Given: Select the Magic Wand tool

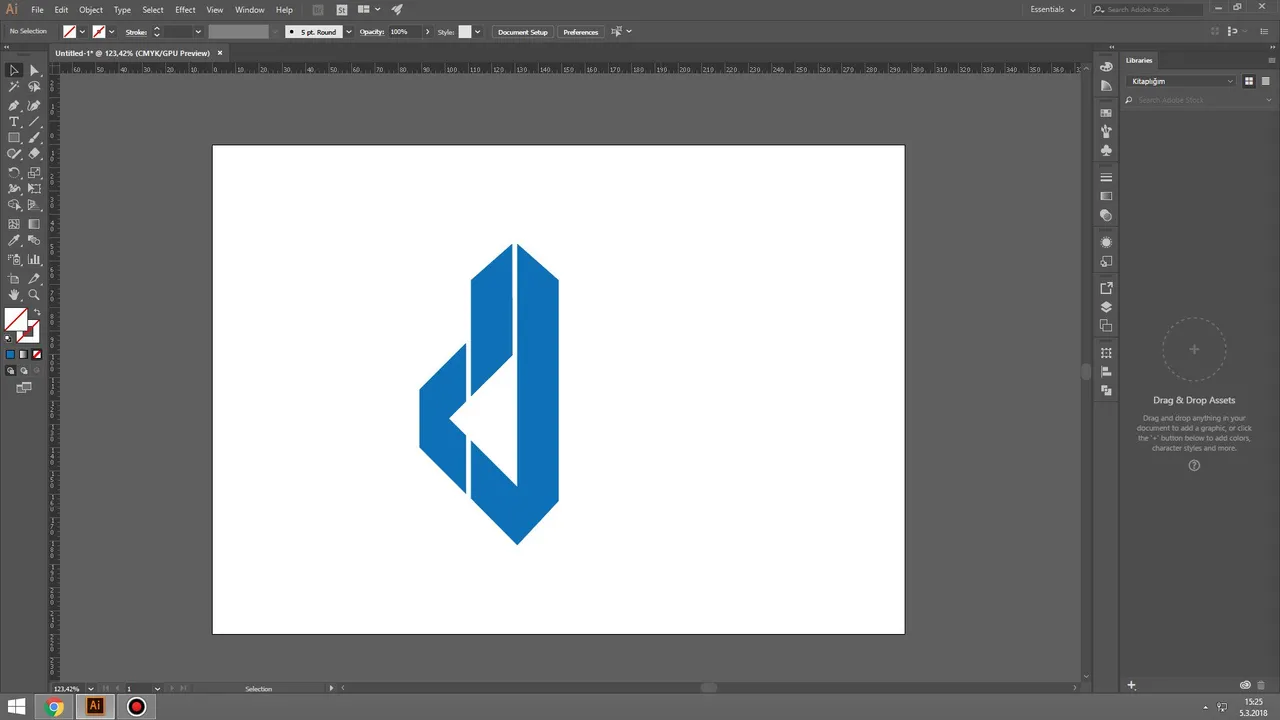Looking at the screenshot, I should coord(14,87).
